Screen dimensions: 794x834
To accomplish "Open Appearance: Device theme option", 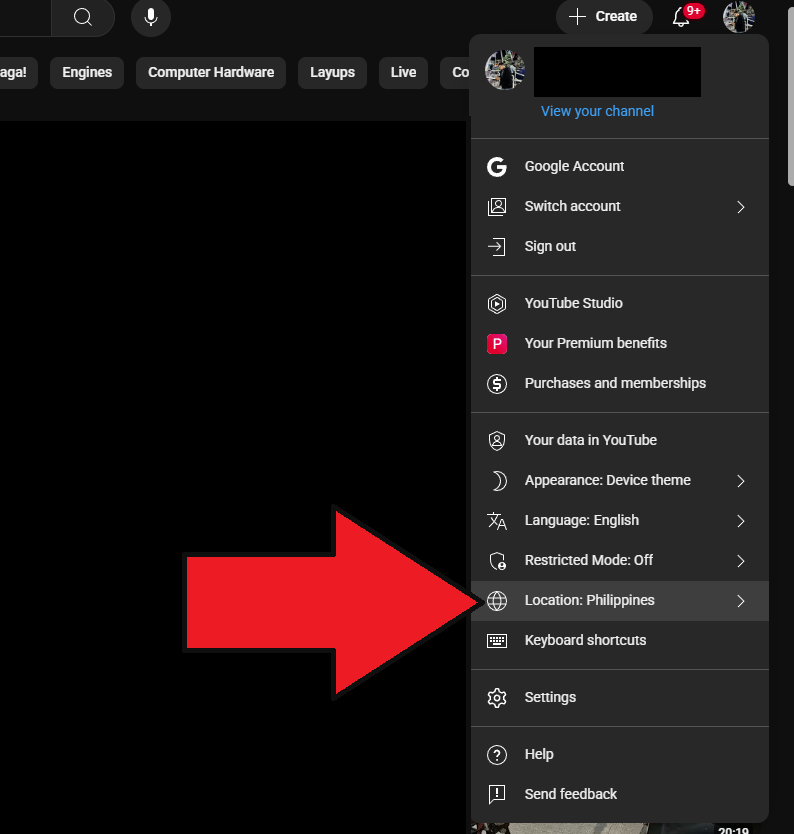I will 620,480.
